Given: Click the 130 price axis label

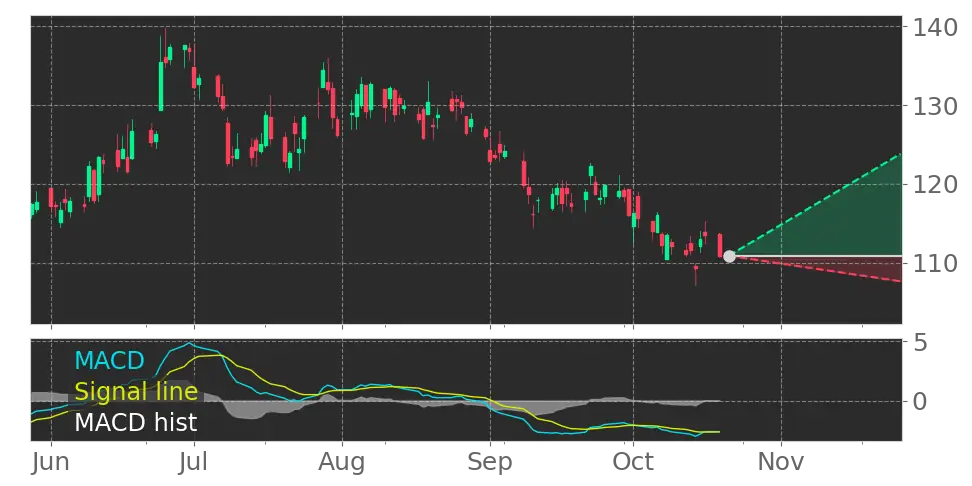Looking at the screenshot, I should coord(934,106).
